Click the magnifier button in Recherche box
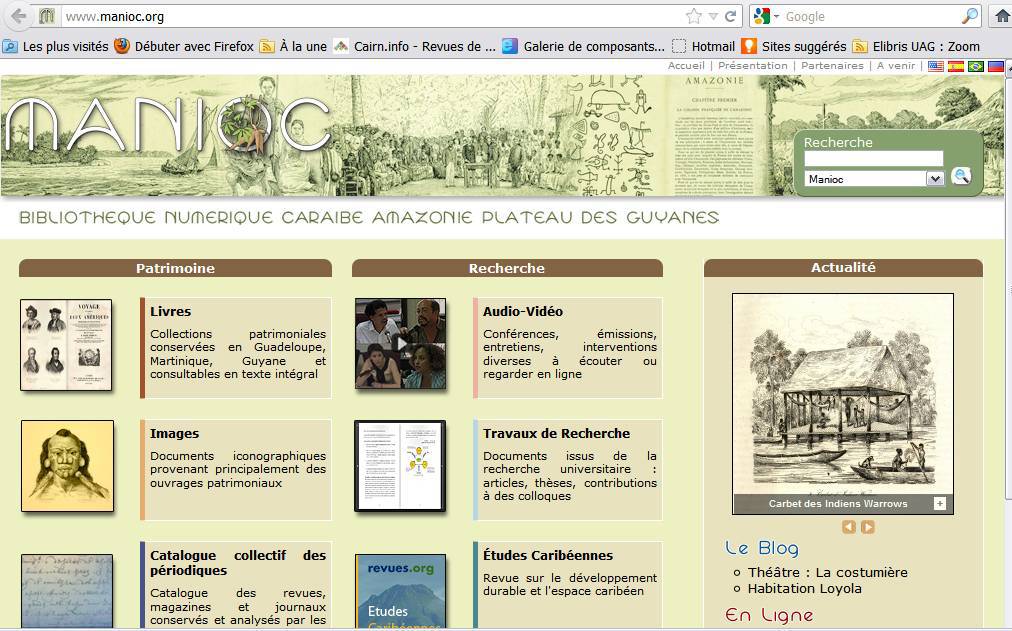 [x=961, y=177]
